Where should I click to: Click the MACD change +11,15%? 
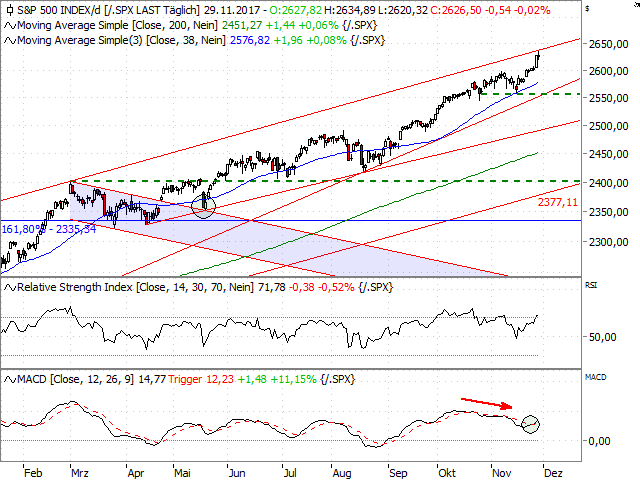(293, 379)
